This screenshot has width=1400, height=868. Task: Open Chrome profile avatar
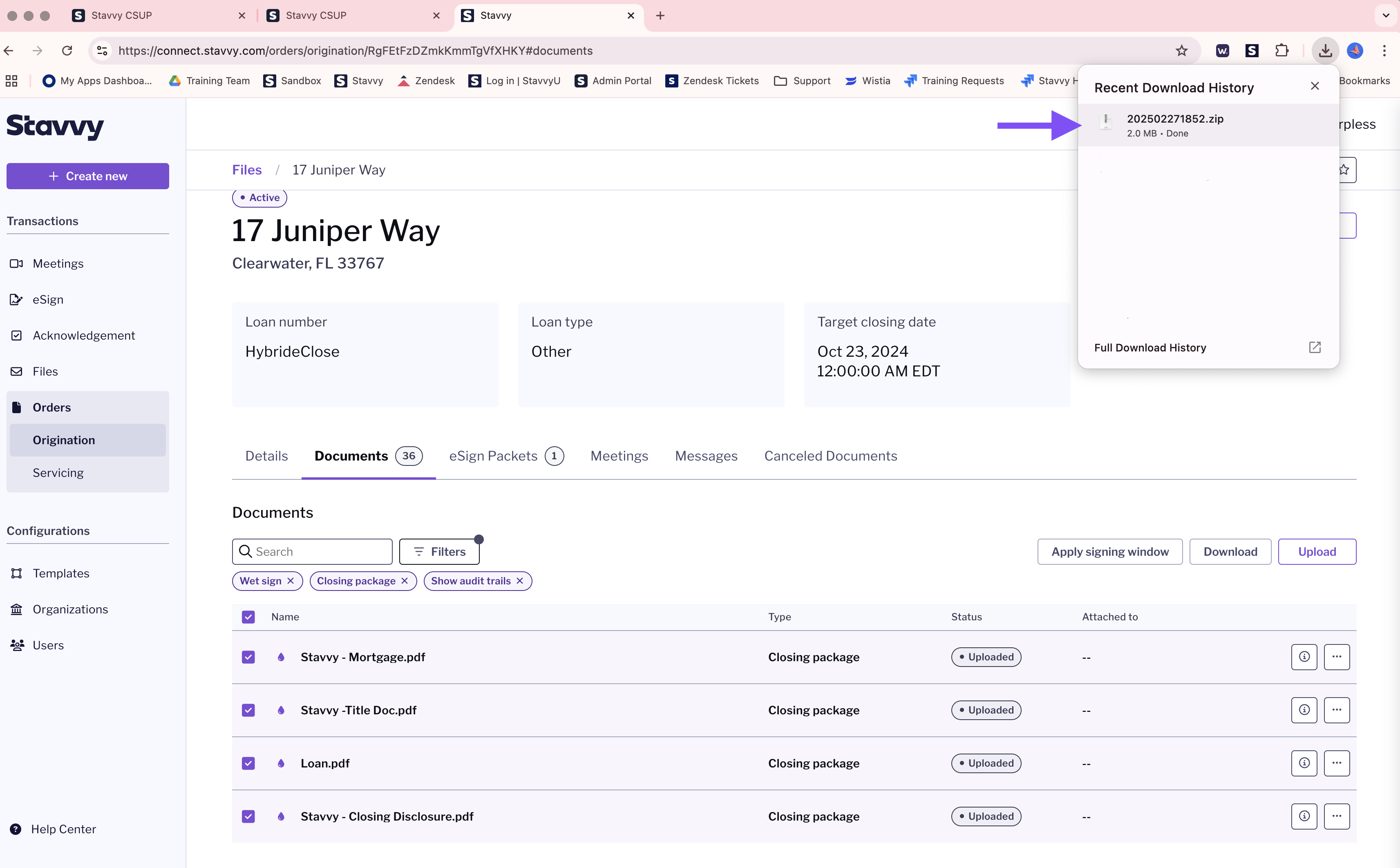[x=1355, y=51]
